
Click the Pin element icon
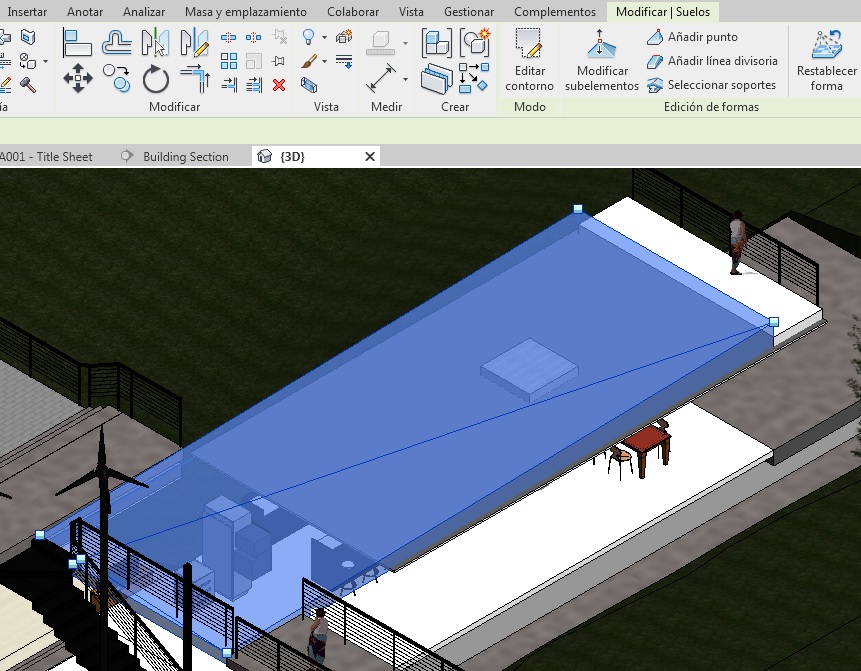click(x=279, y=62)
